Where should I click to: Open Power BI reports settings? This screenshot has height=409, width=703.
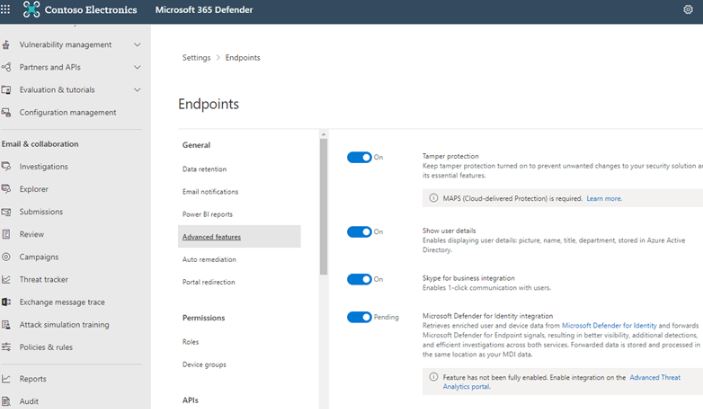[x=207, y=214]
